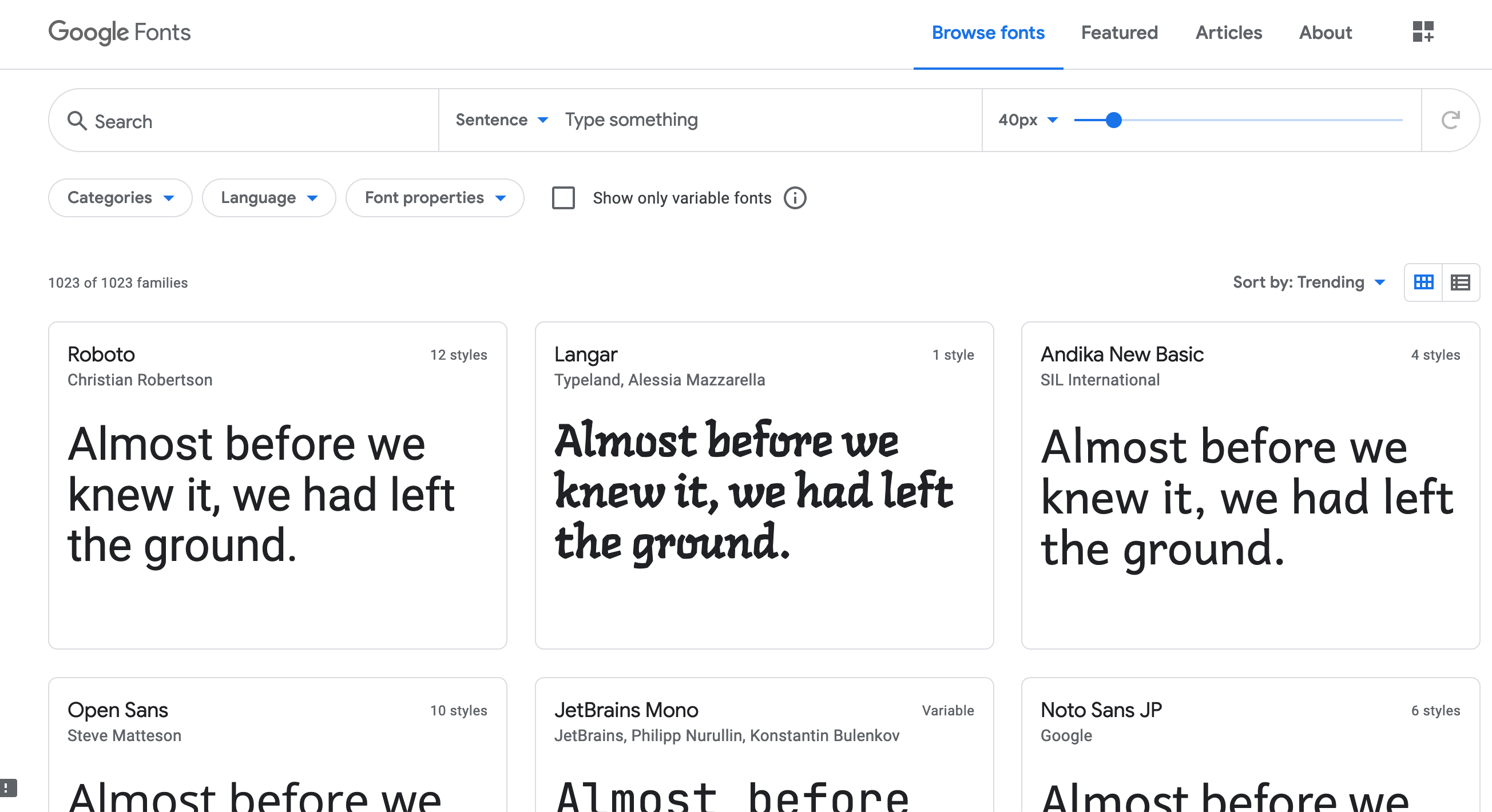Click Langar's 1 style label
Viewport: 1492px width, 812px height.
(953, 355)
